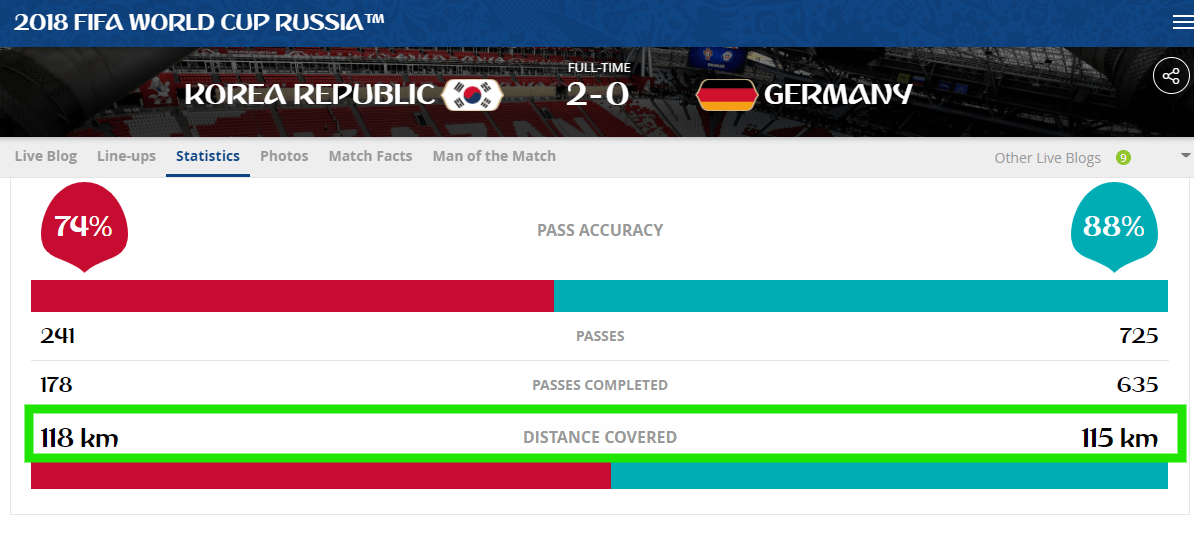The width and height of the screenshot is (1194, 544).
Task: Open the Line-ups tab
Action: coord(126,156)
